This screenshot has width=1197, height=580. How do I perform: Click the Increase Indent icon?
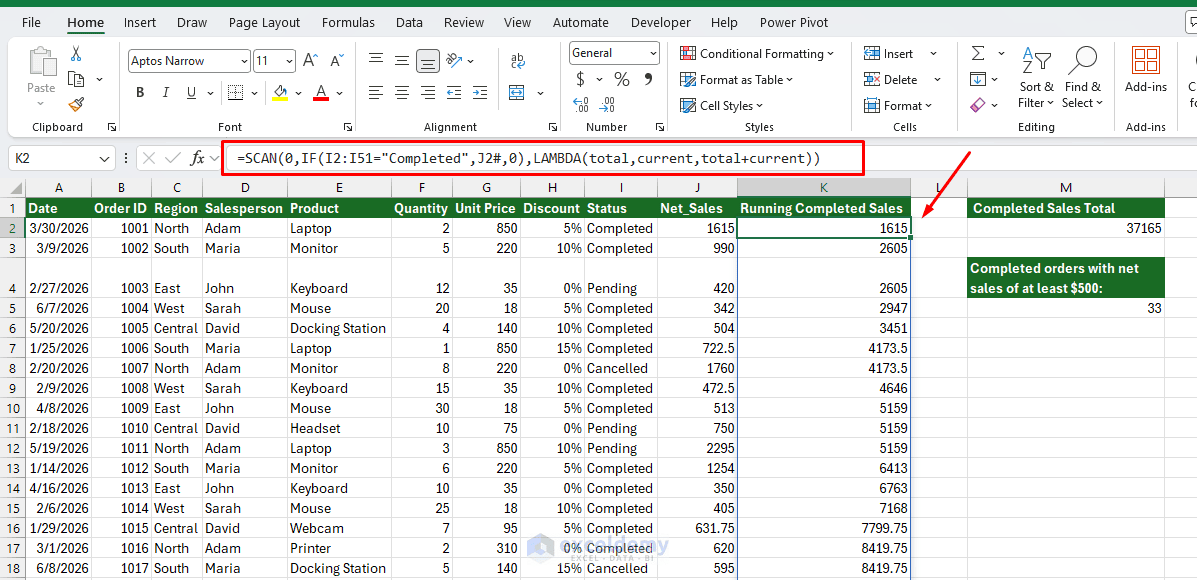coord(479,92)
